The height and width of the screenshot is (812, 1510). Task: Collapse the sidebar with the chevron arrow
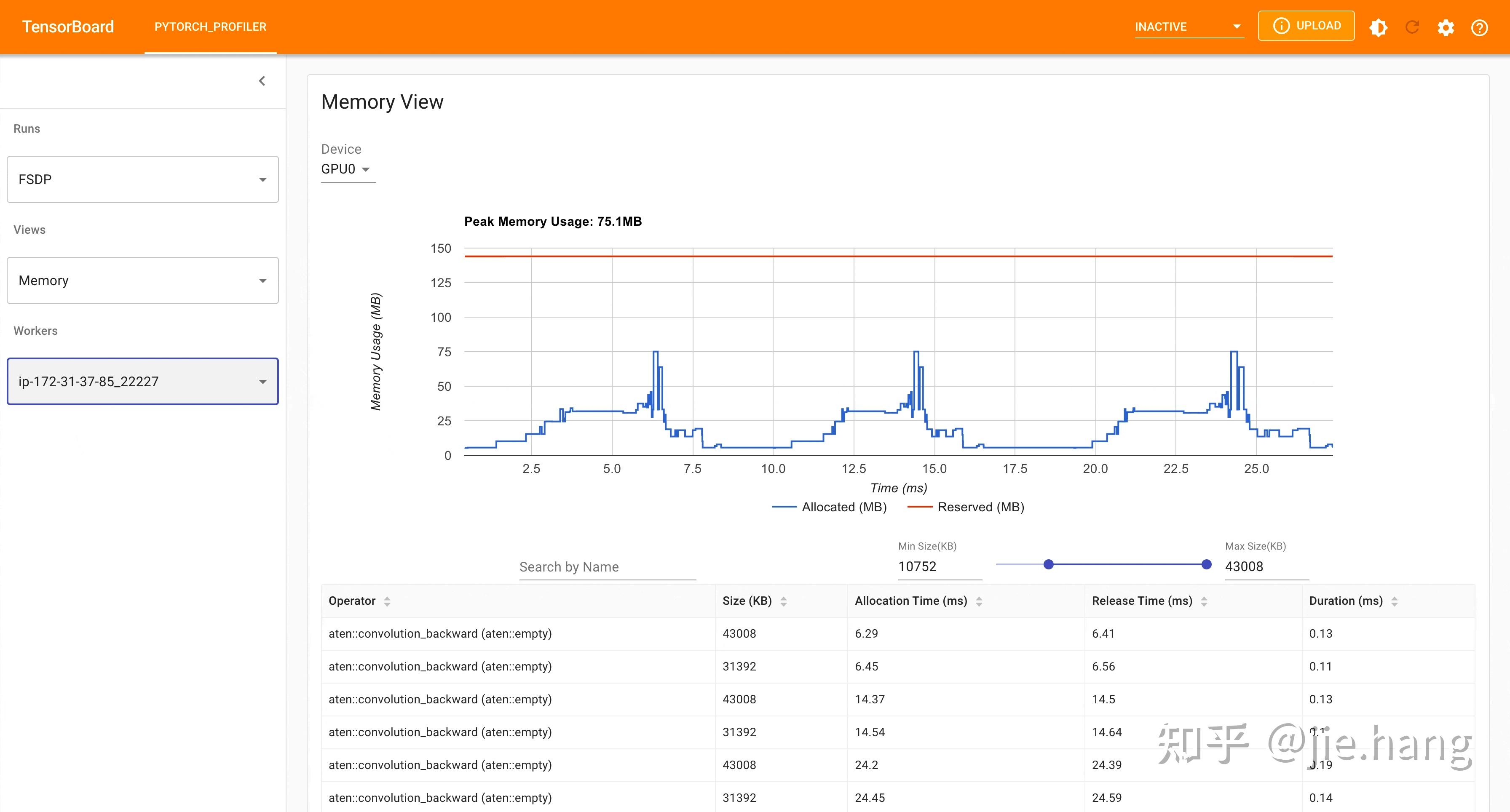click(262, 81)
